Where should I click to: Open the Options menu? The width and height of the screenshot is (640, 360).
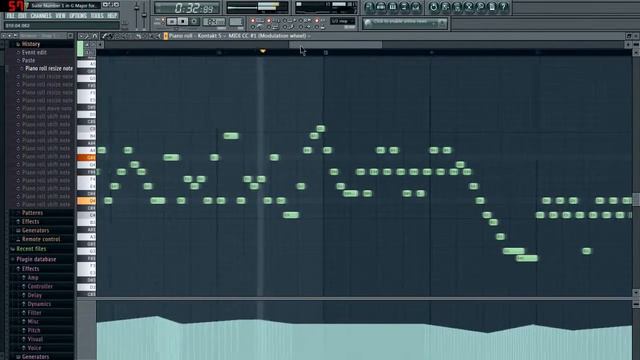coord(78,16)
